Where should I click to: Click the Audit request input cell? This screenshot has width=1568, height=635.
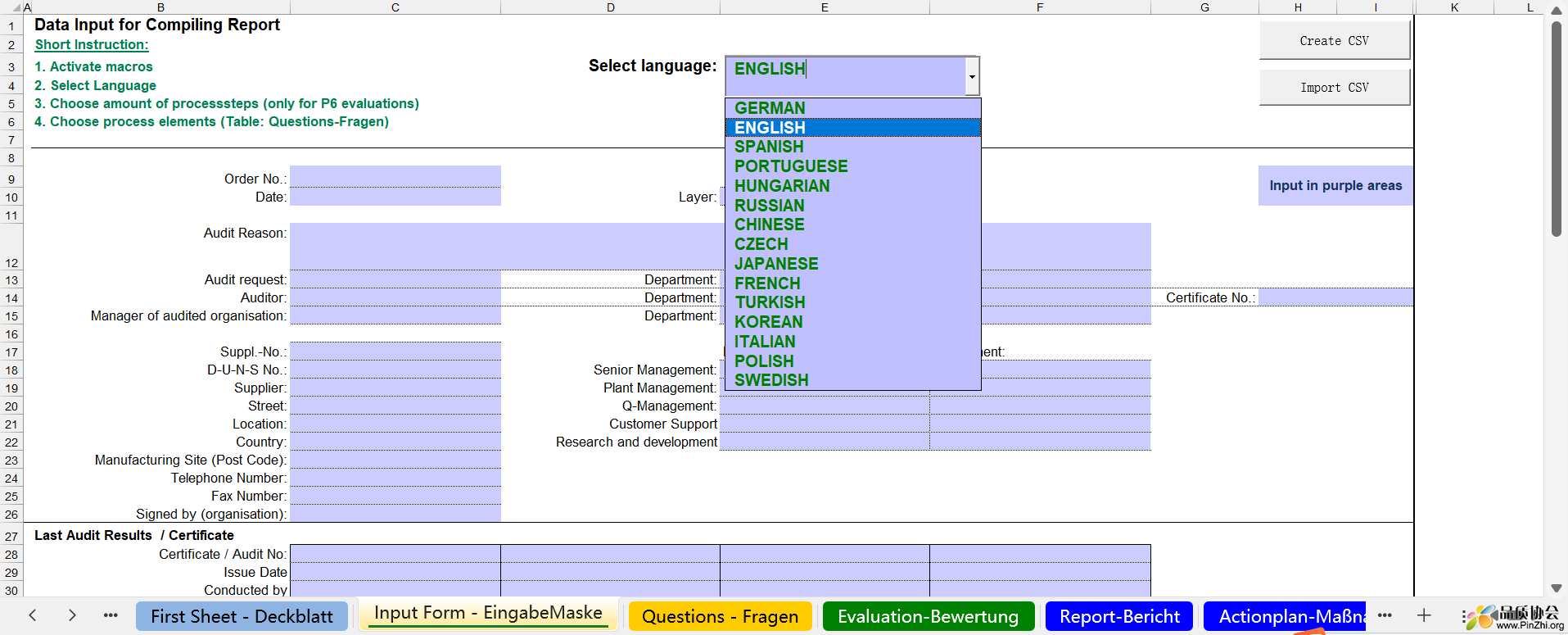click(x=395, y=279)
